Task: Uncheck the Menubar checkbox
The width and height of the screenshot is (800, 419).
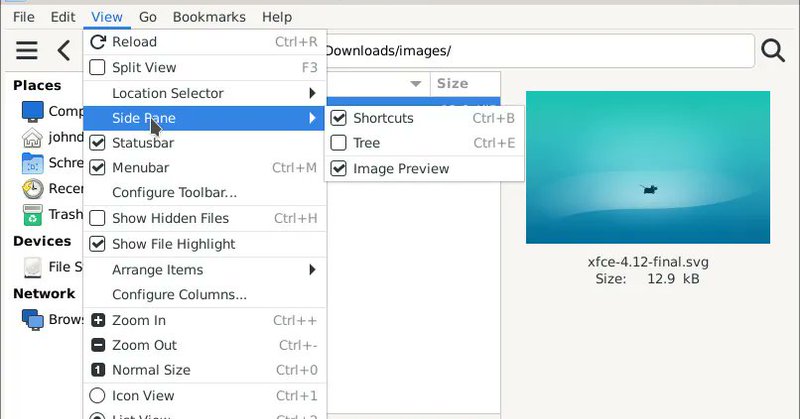Action: pos(97,167)
